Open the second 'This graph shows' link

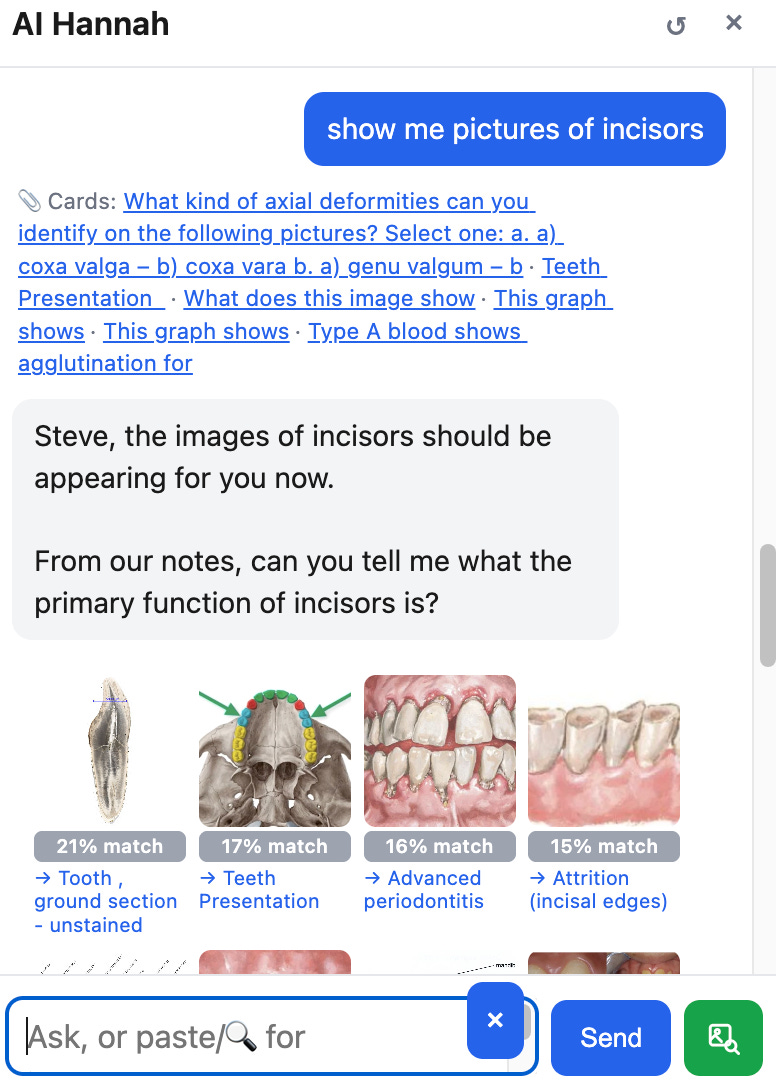point(196,331)
